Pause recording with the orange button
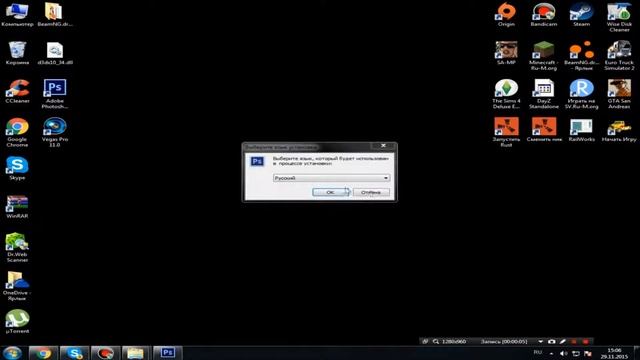640x360 pixels. (574, 341)
